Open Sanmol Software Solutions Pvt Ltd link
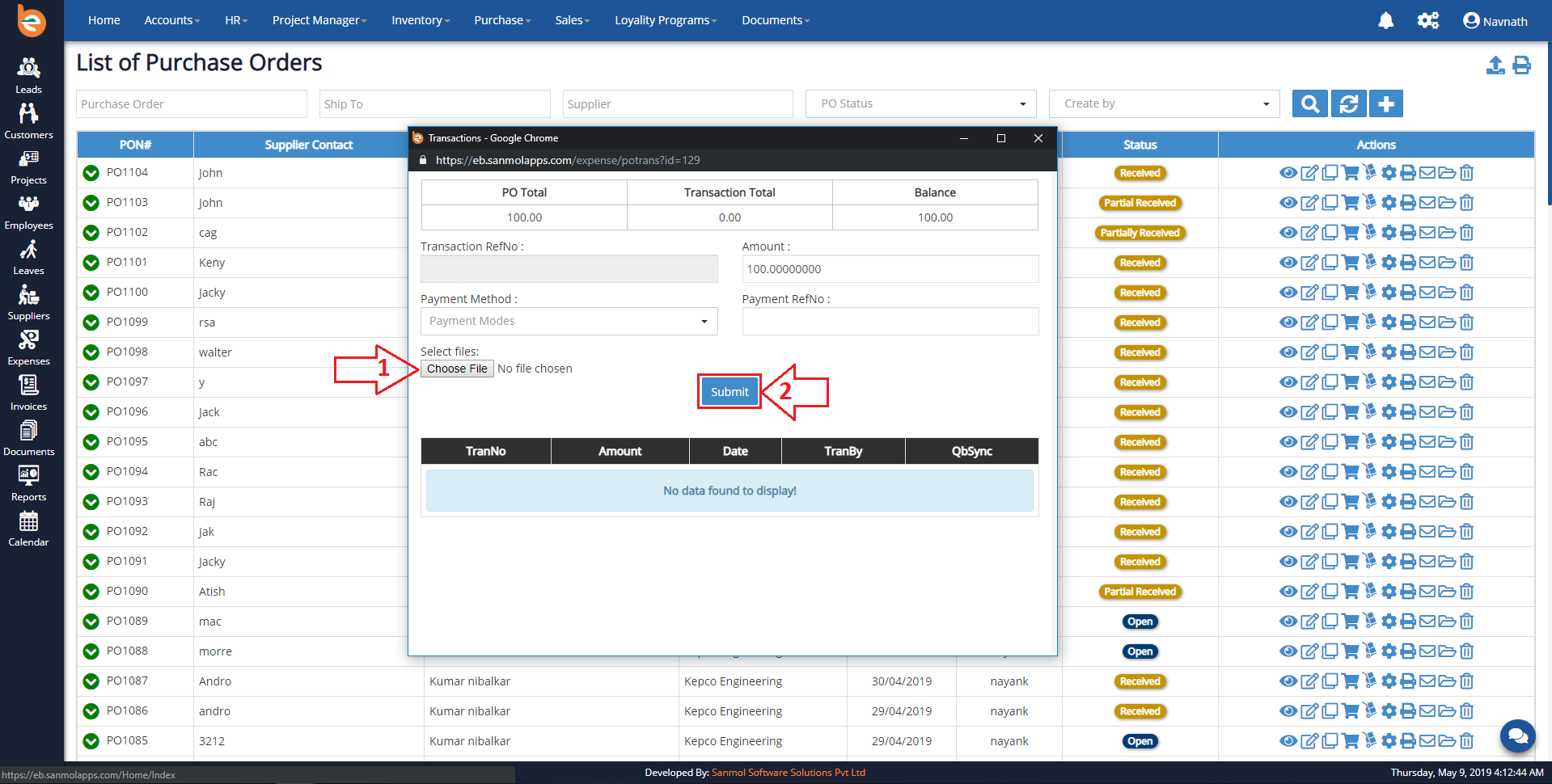The height and width of the screenshot is (784, 1552). click(x=789, y=773)
